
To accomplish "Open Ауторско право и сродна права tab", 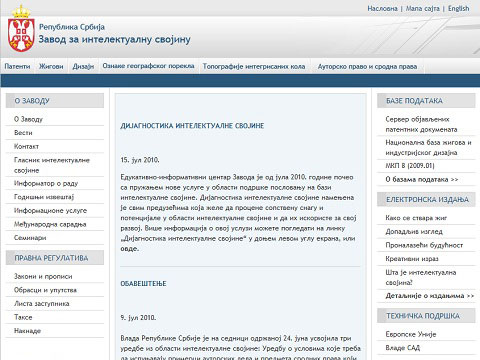I will point(367,66).
